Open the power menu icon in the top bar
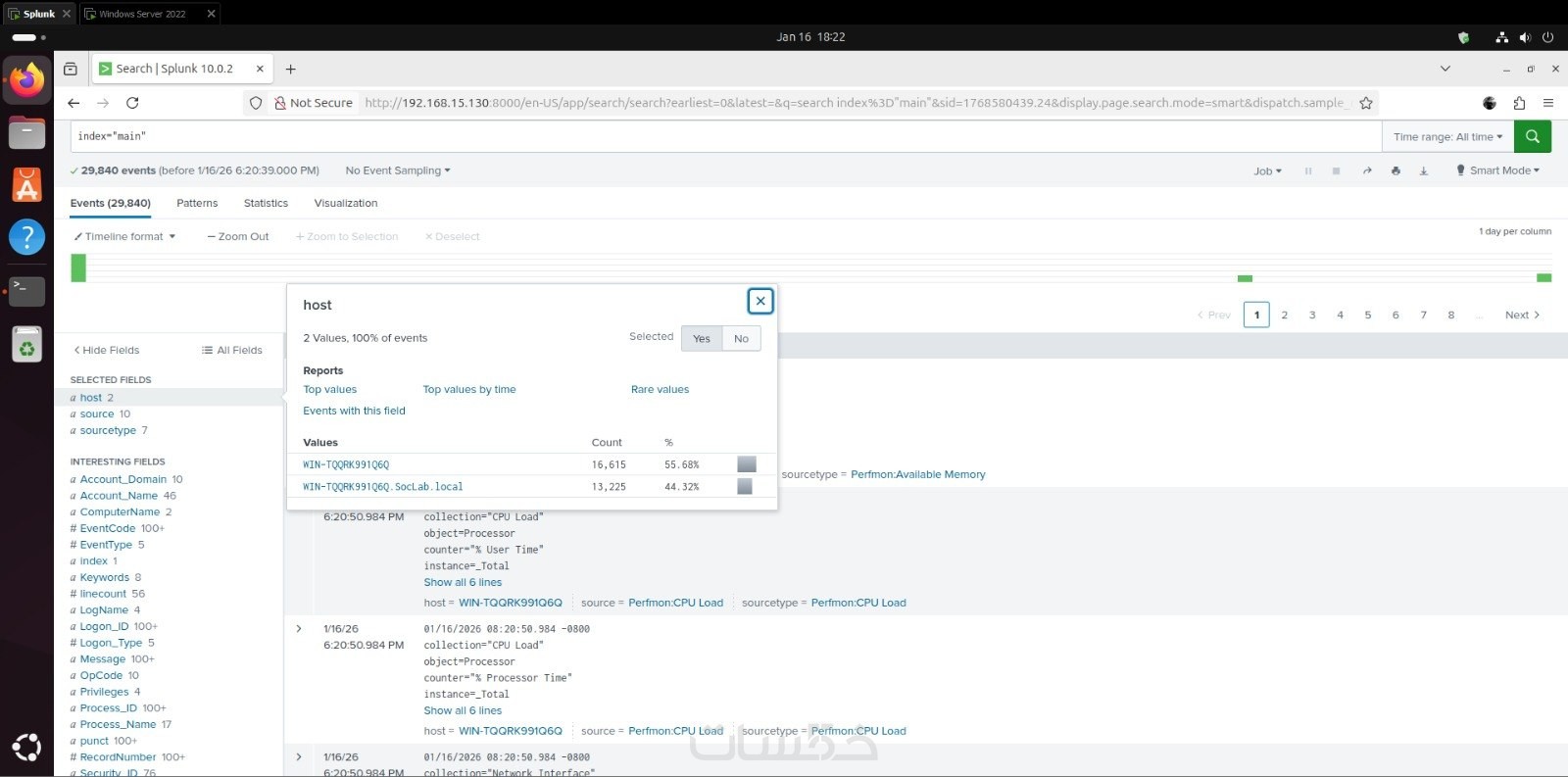The image size is (1568, 777). click(x=1548, y=37)
